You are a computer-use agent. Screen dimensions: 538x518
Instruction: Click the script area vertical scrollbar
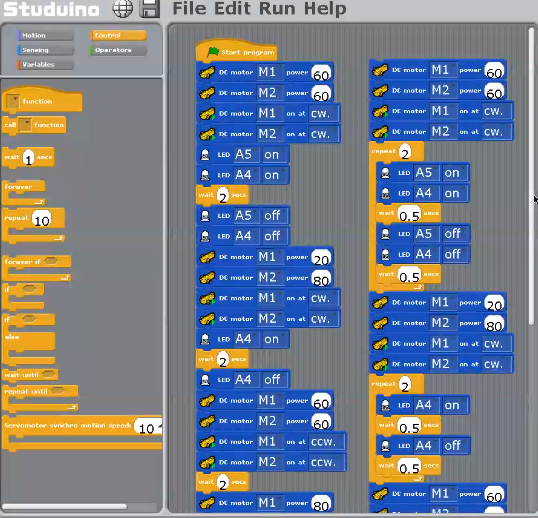(531, 176)
